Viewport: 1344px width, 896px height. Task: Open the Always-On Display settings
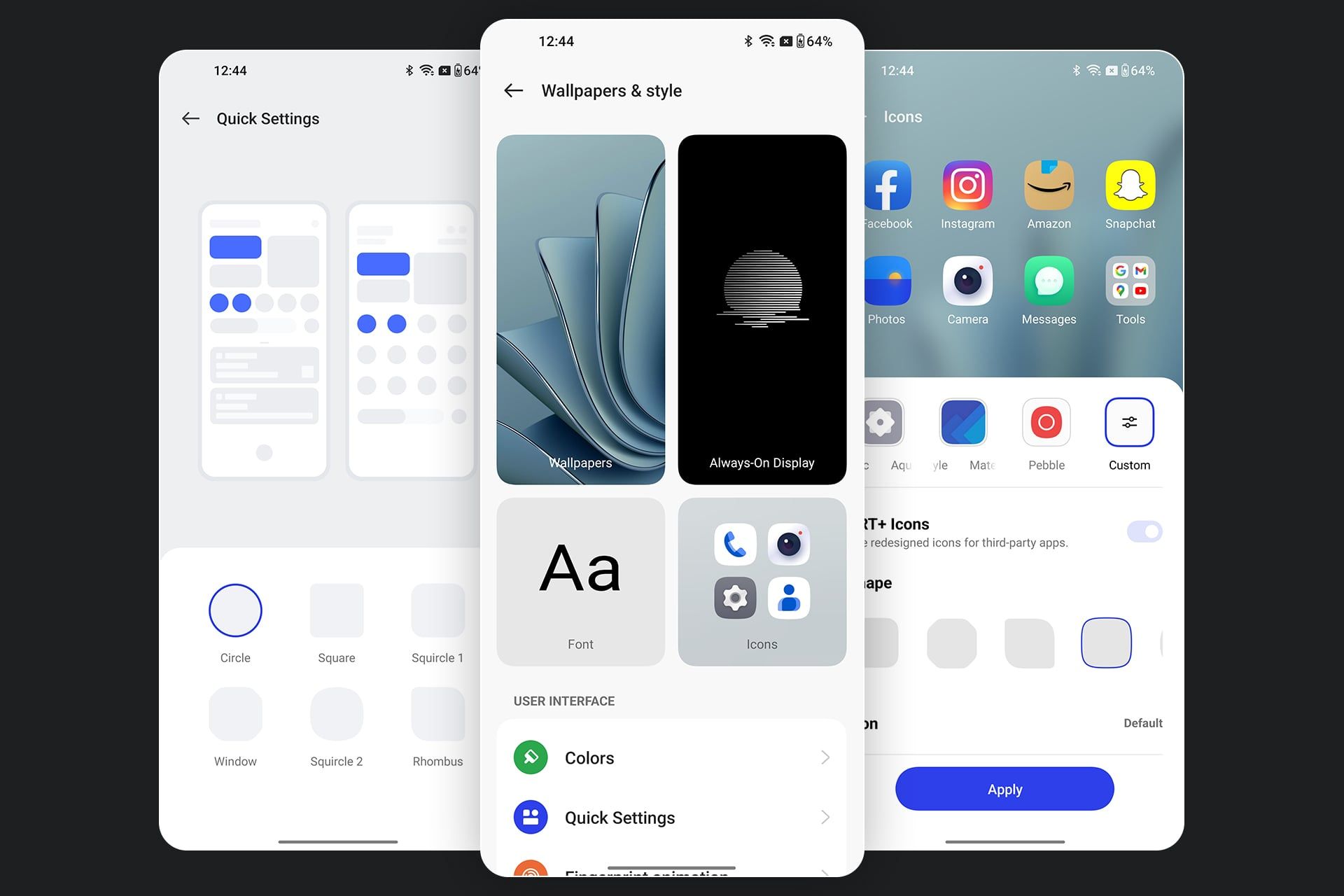762,308
